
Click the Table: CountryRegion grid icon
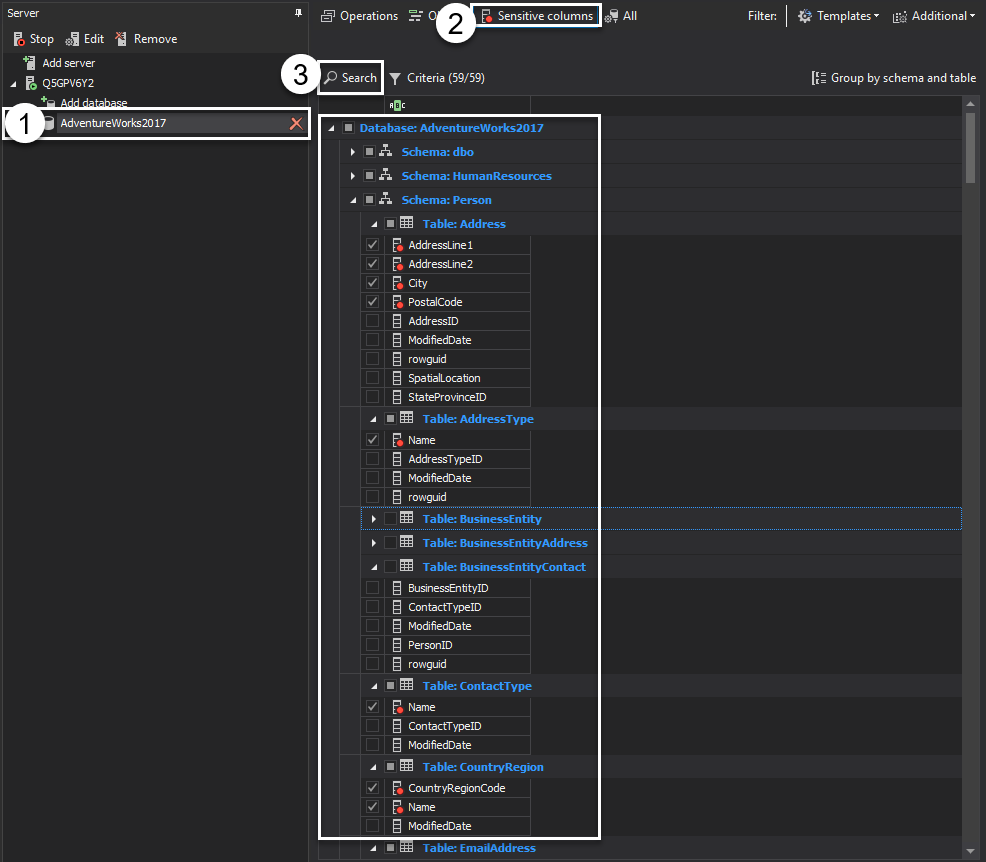pos(407,766)
